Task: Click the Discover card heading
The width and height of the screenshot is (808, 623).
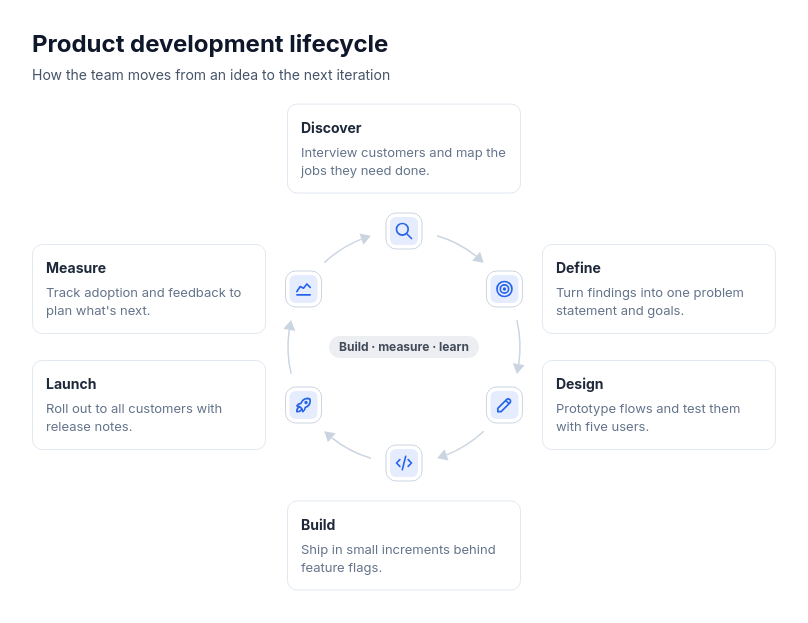Action: pos(331,128)
